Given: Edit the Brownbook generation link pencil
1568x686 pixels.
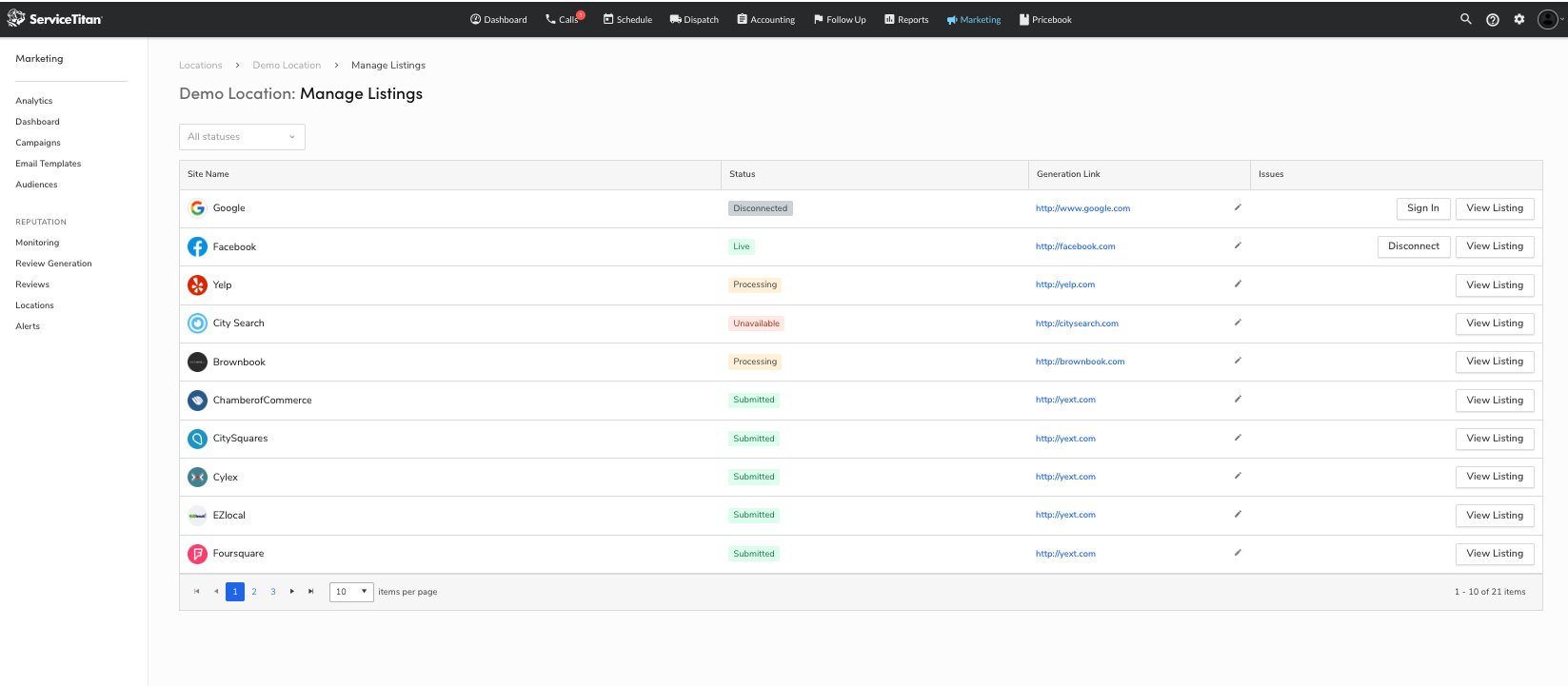Looking at the screenshot, I should click(1238, 361).
